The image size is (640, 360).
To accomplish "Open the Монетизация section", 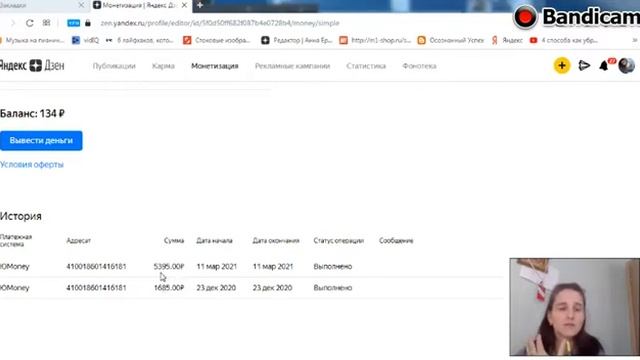I will click(x=215, y=66).
